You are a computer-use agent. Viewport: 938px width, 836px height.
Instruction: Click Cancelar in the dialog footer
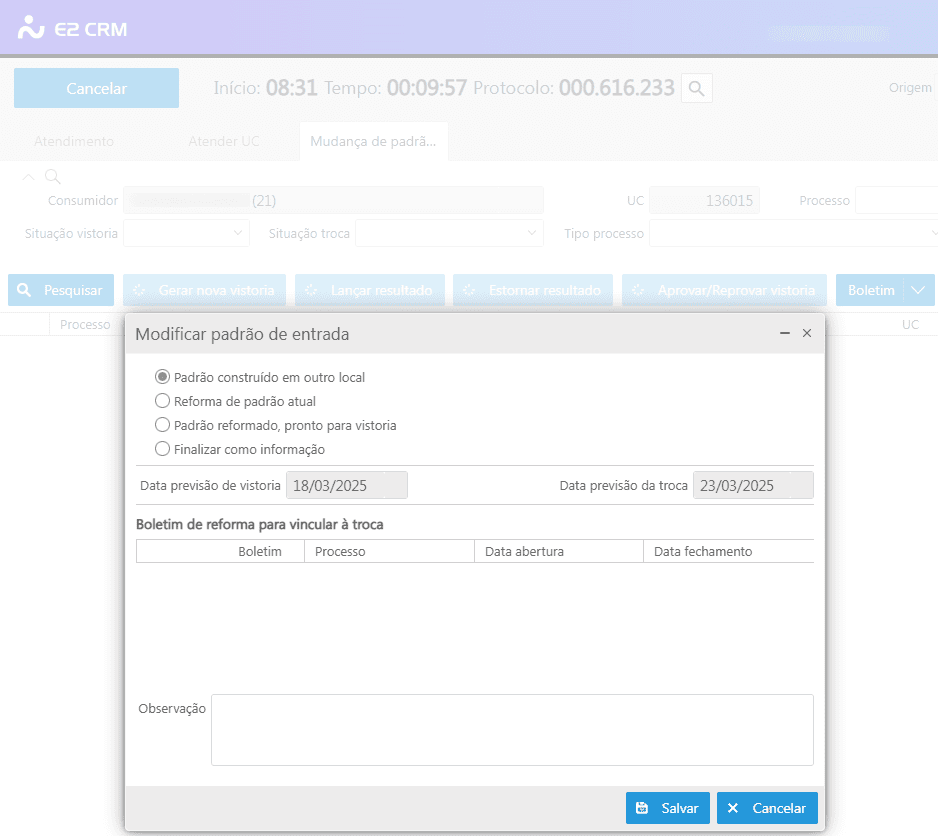pos(767,808)
